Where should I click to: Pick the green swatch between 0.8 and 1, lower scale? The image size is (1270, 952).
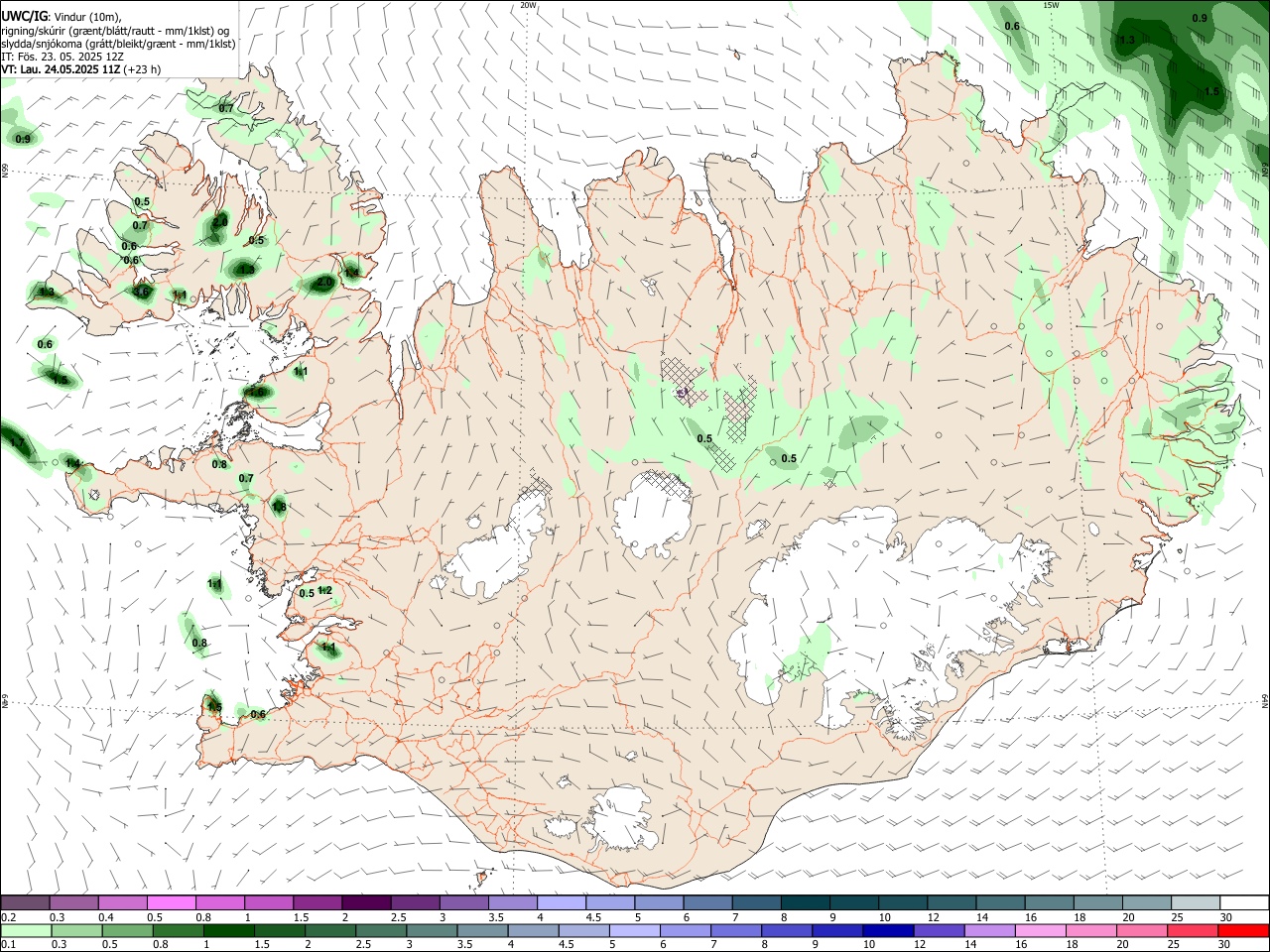coord(179,930)
